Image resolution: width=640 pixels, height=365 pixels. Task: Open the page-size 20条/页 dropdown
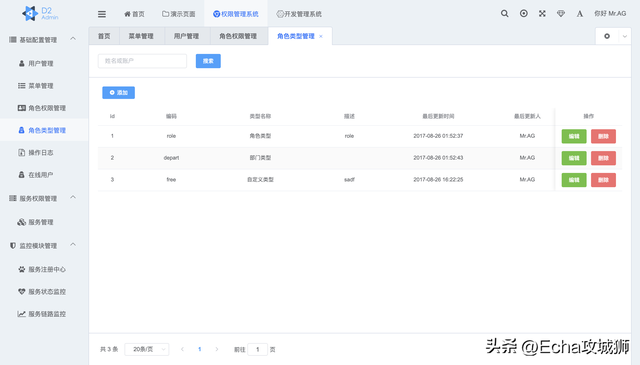tap(147, 349)
